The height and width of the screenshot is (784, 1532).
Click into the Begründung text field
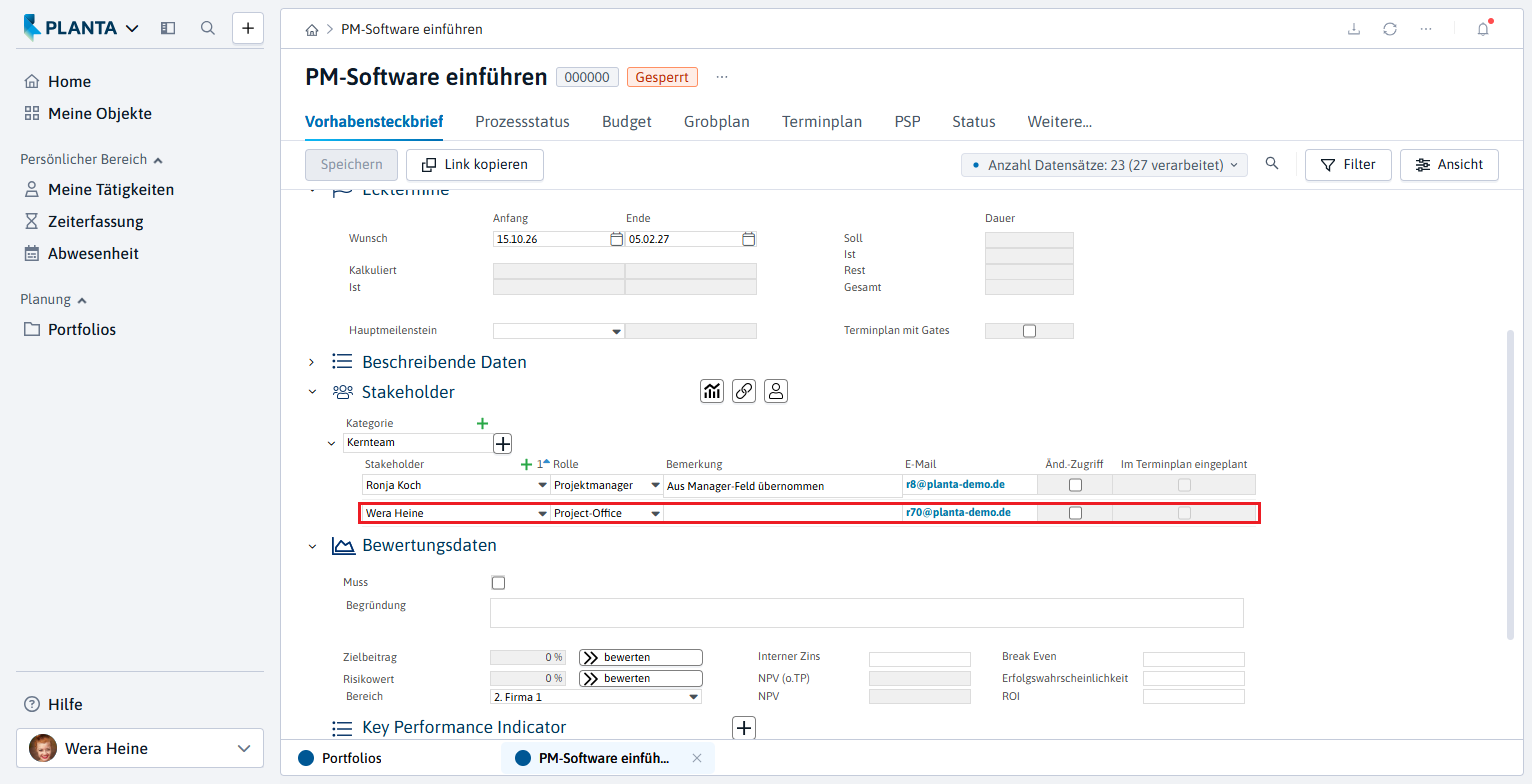pyautogui.click(x=867, y=613)
